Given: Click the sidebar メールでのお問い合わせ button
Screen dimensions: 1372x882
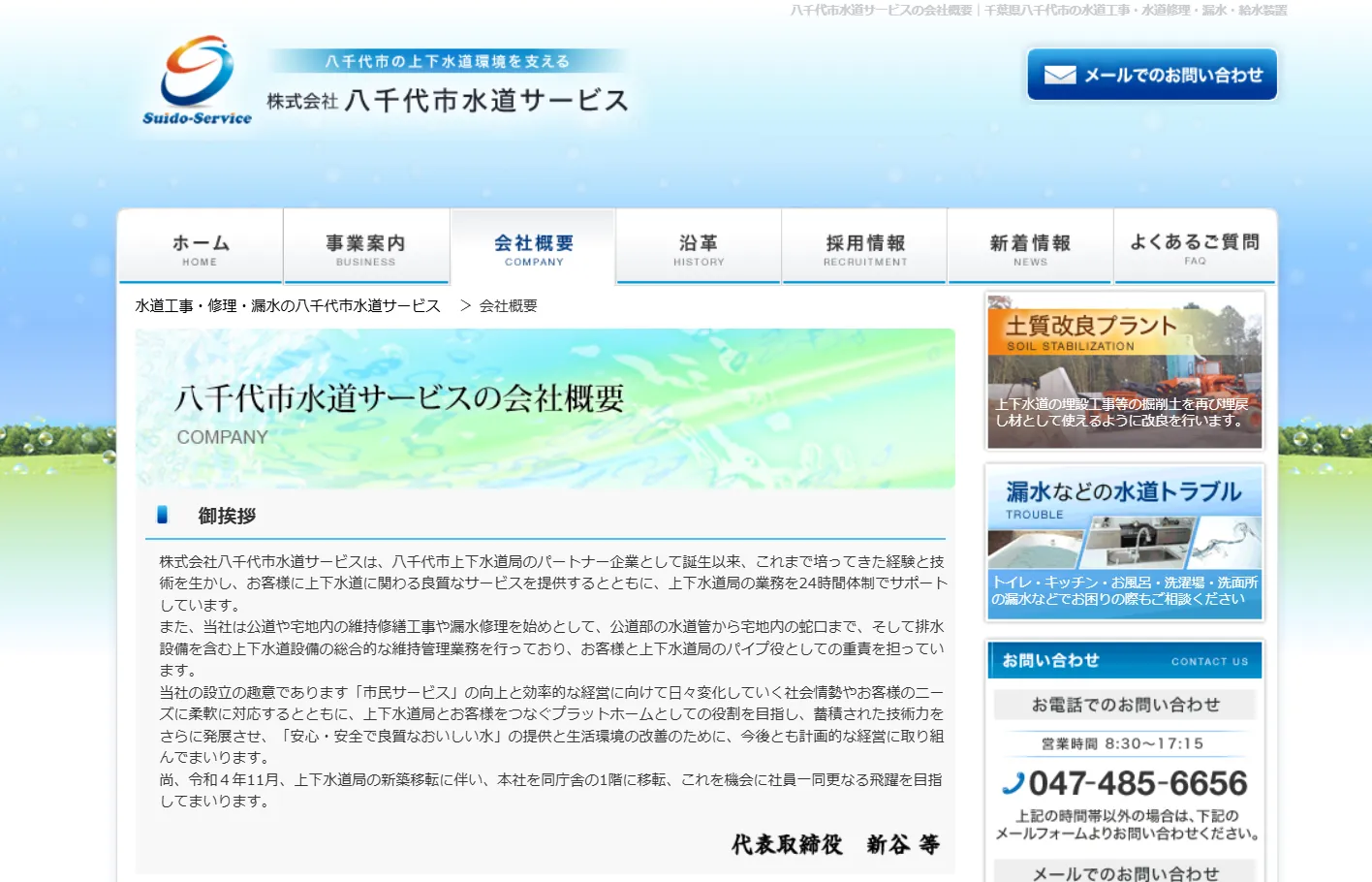Looking at the screenshot, I should 1124,871.
